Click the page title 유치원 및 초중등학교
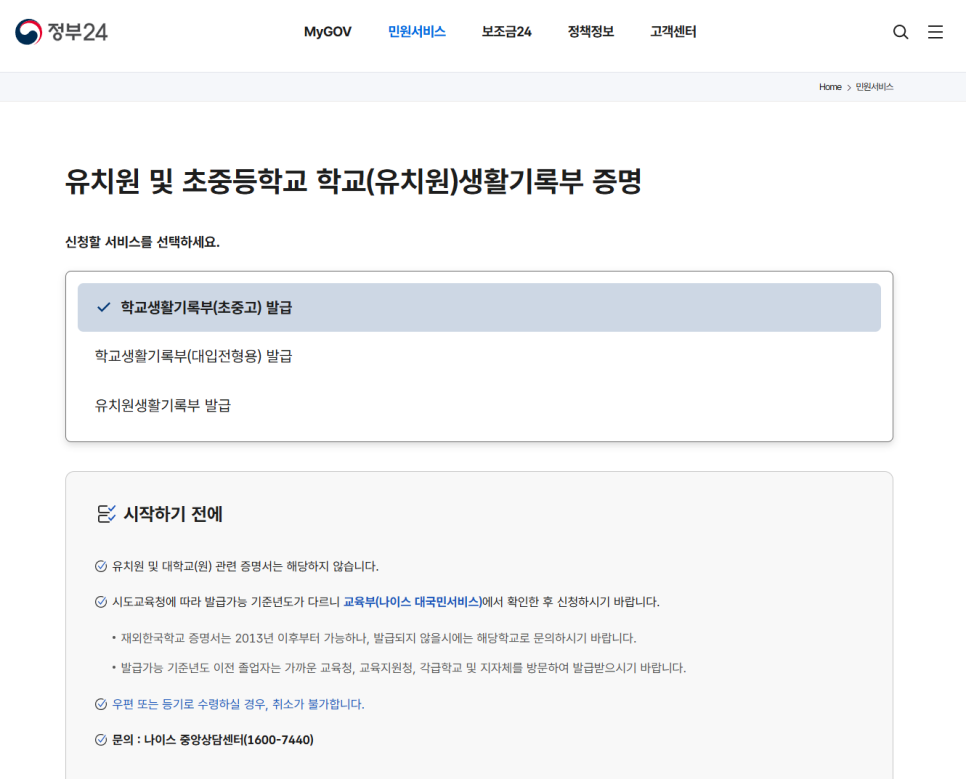Screen dimensions: 966x779 353,181
